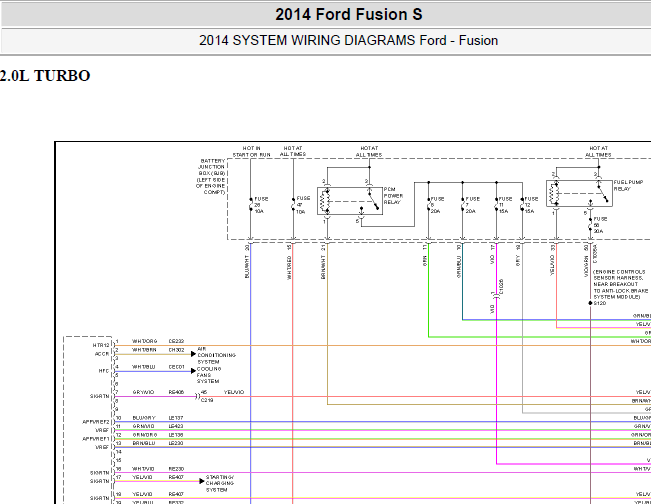
Task: Click the 'C1026' connector label
Action: click(501, 287)
